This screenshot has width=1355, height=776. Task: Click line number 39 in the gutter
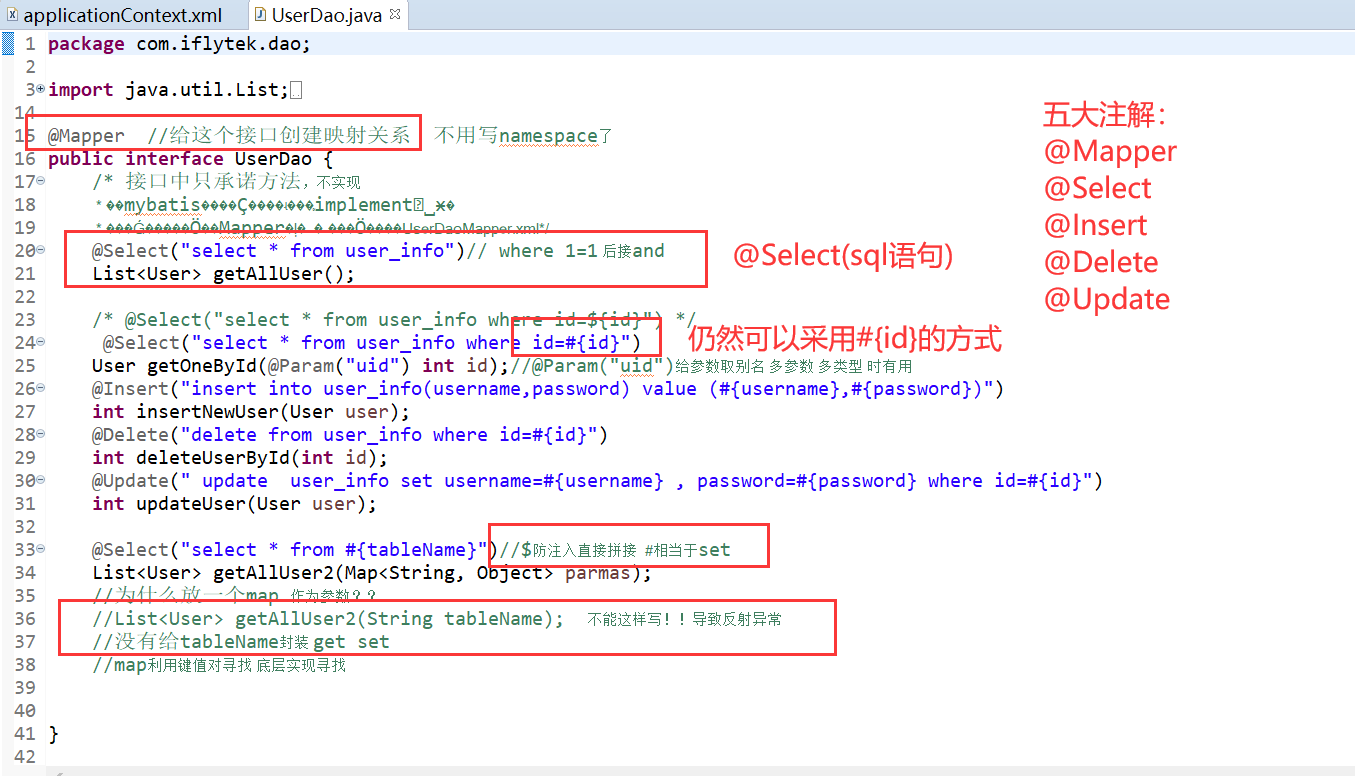coord(26,688)
